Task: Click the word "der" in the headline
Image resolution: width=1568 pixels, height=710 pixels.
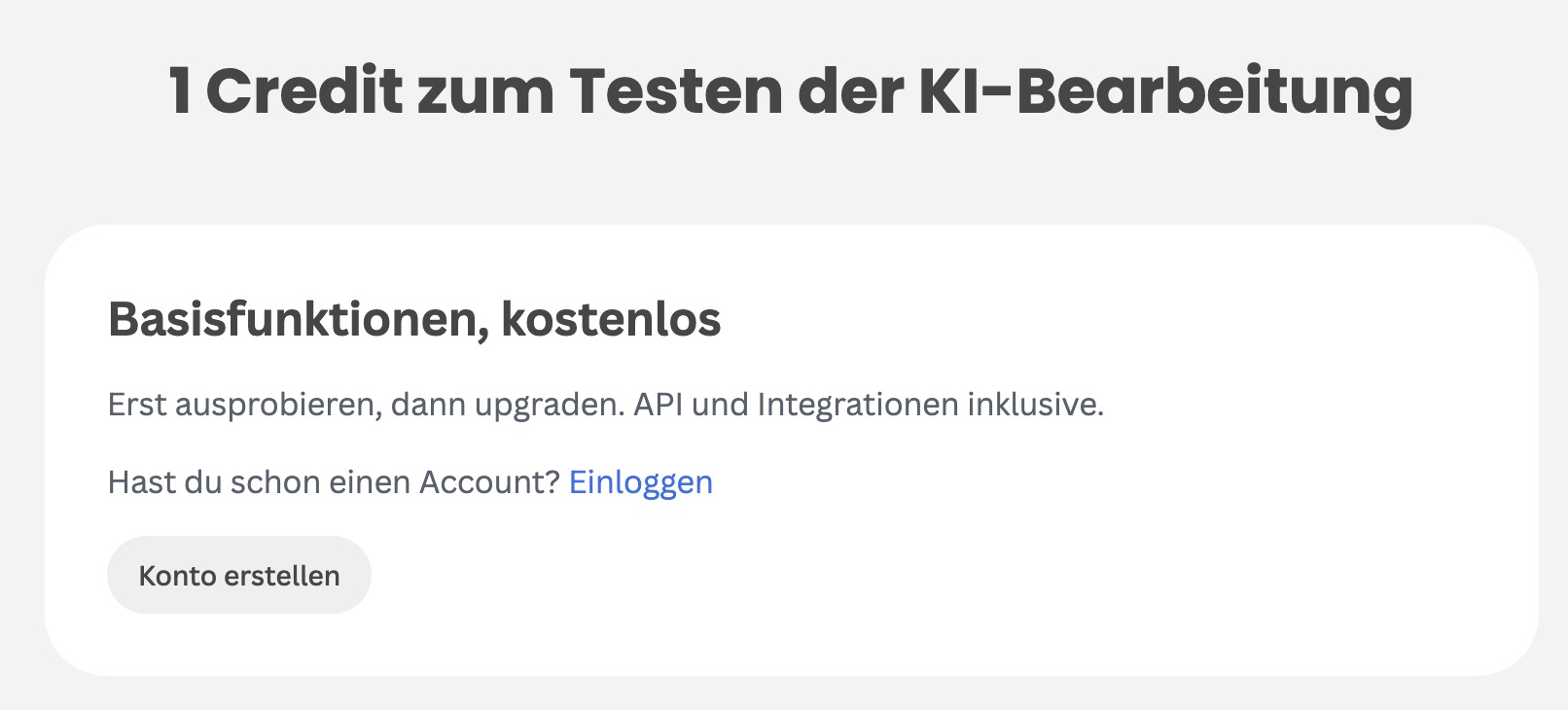Action: (848, 92)
